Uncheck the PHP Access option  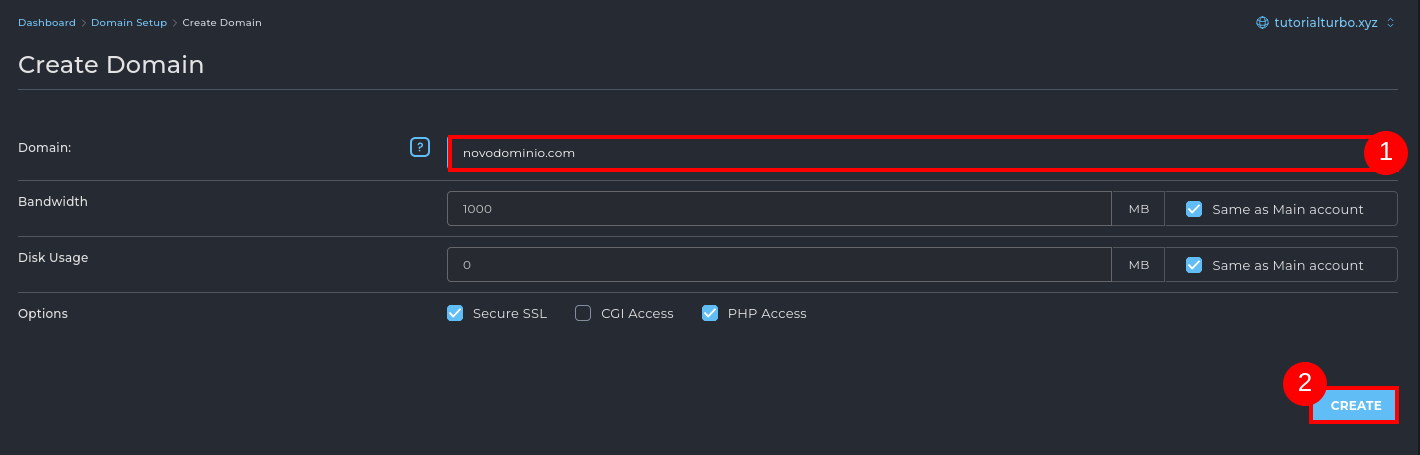tap(710, 313)
